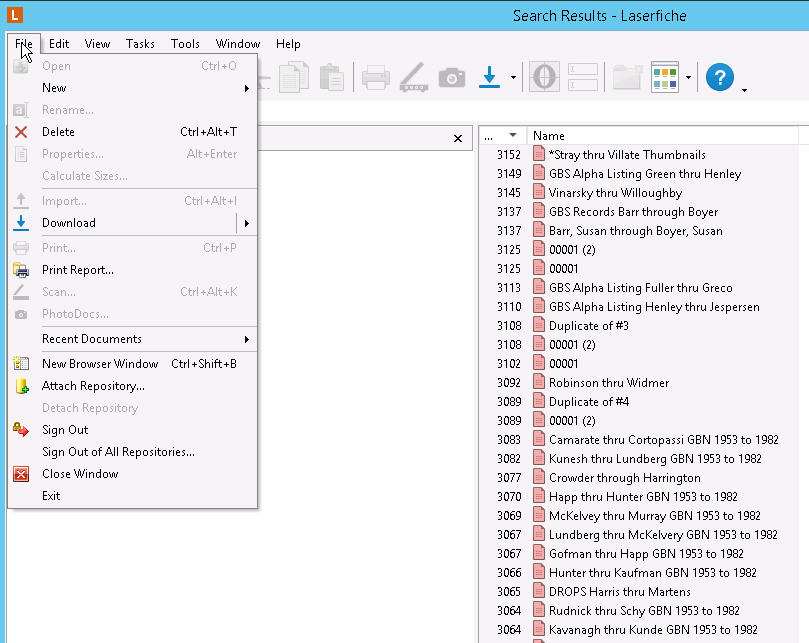The height and width of the screenshot is (643, 809).
Task: Select GBS Records Barr through Boyer
Action: (633, 212)
